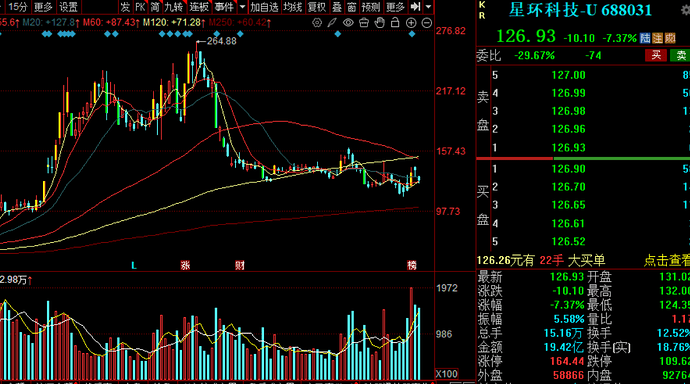Image resolution: width=690 pixels, height=384 pixels.
Task: Open the 事件 events item
Action: 224,7
